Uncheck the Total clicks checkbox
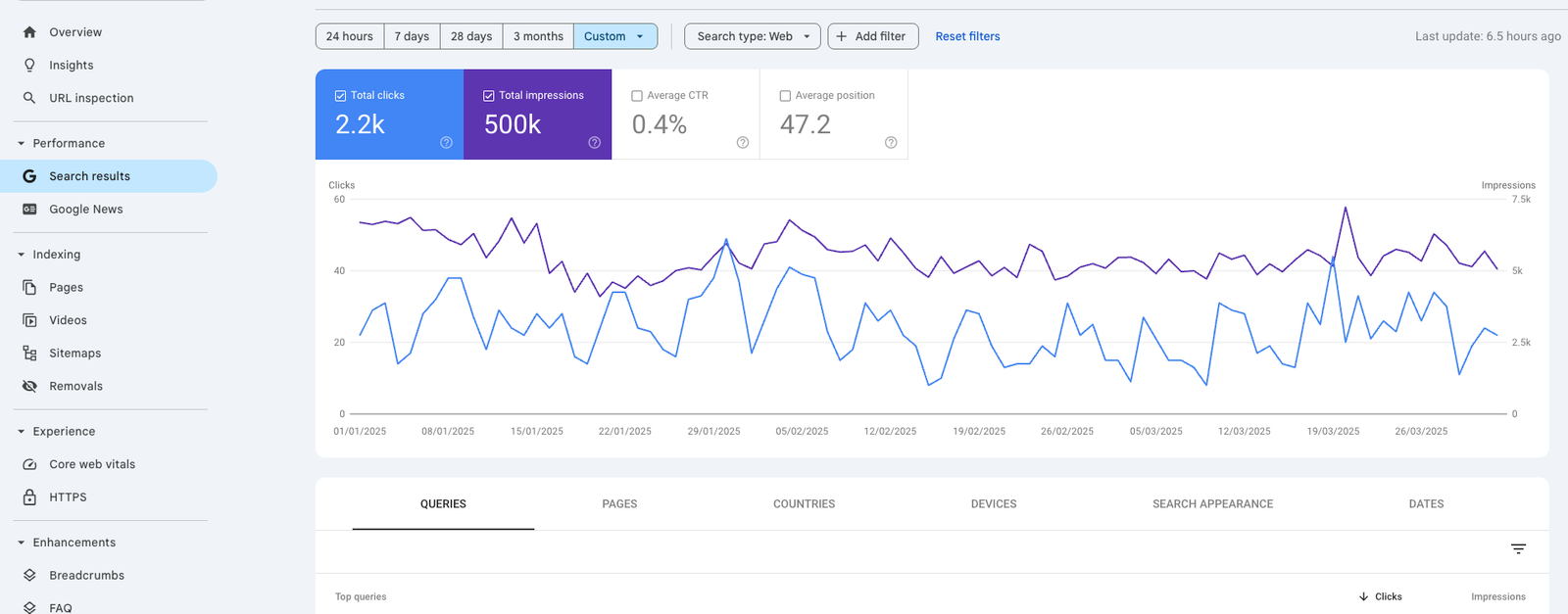Image resolution: width=1568 pixels, height=614 pixels. 341,96
